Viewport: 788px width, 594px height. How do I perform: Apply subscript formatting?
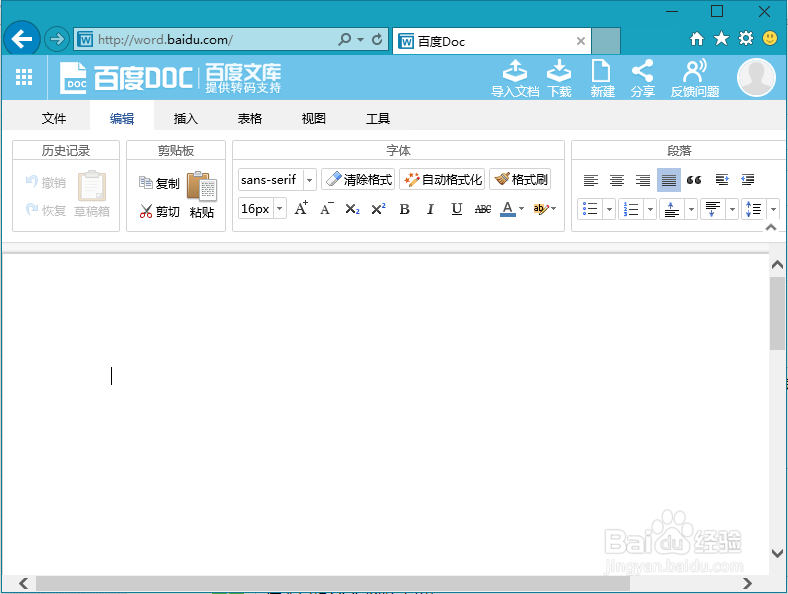pos(352,209)
